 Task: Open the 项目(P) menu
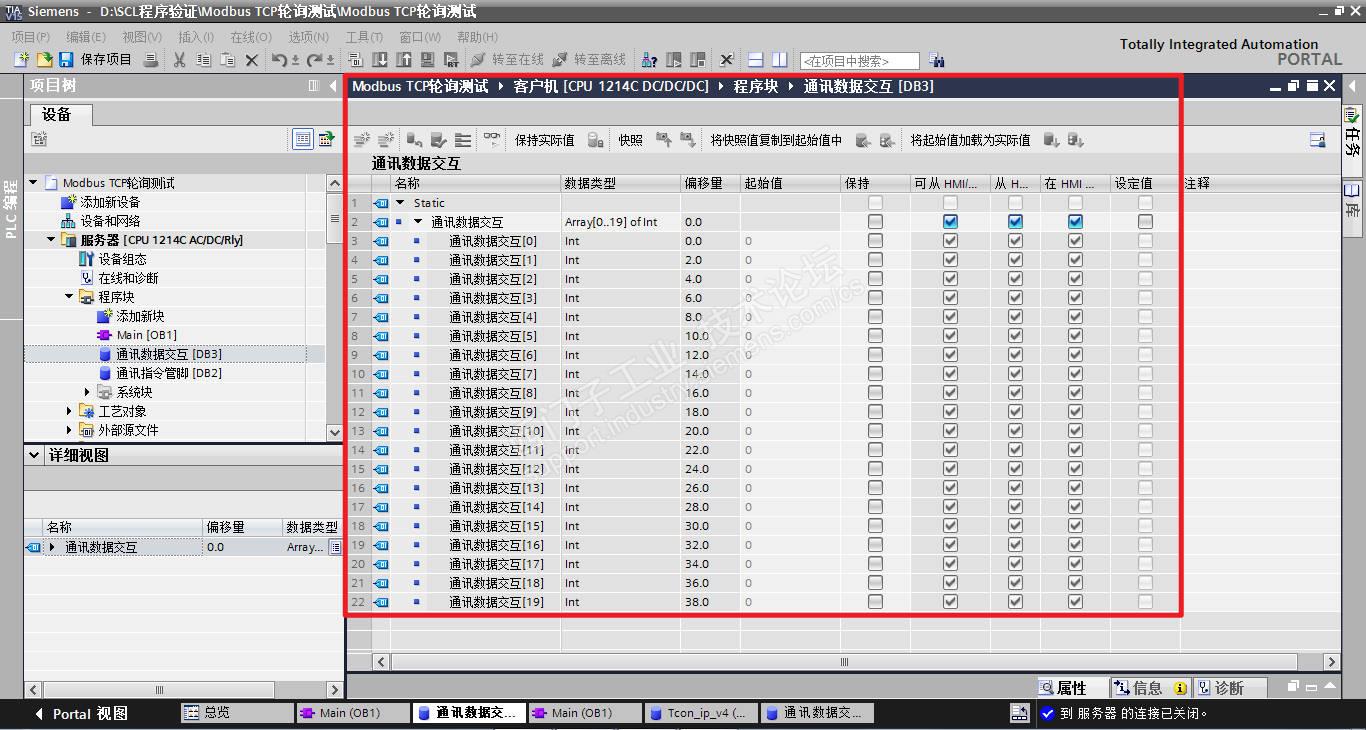pos(31,37)
